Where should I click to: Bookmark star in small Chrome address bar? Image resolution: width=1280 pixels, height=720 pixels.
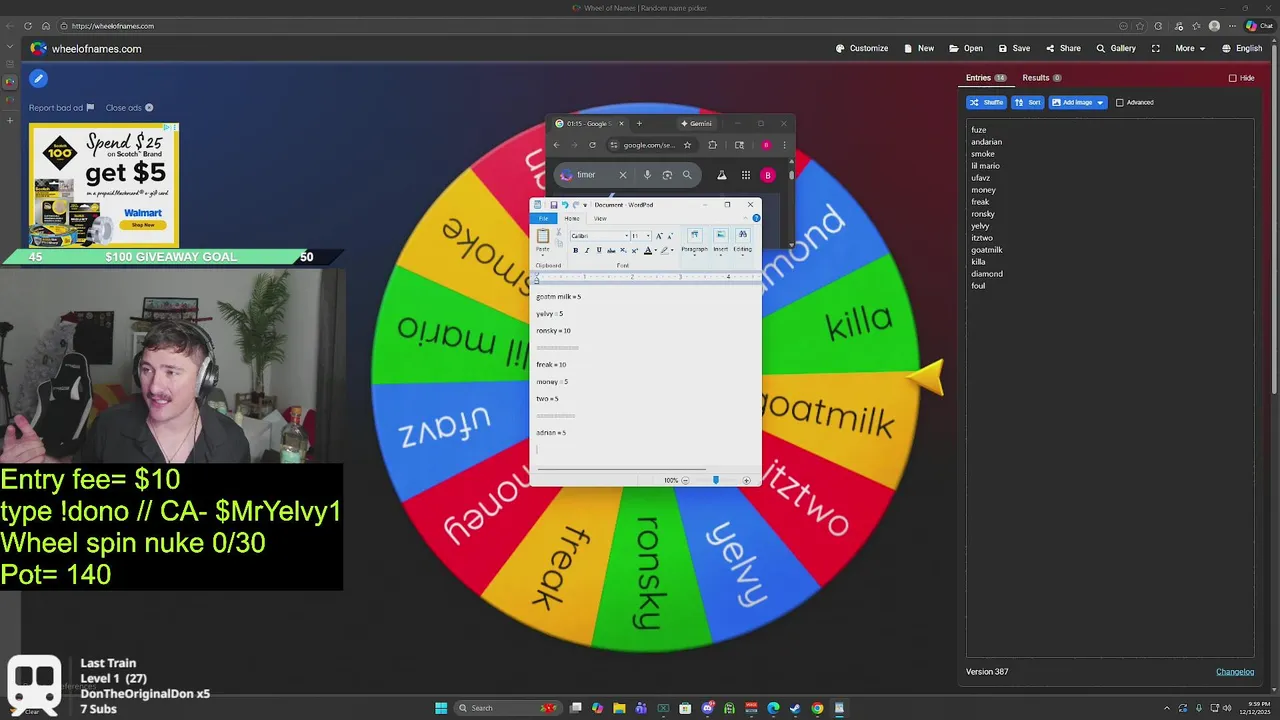tap(687, 145)
